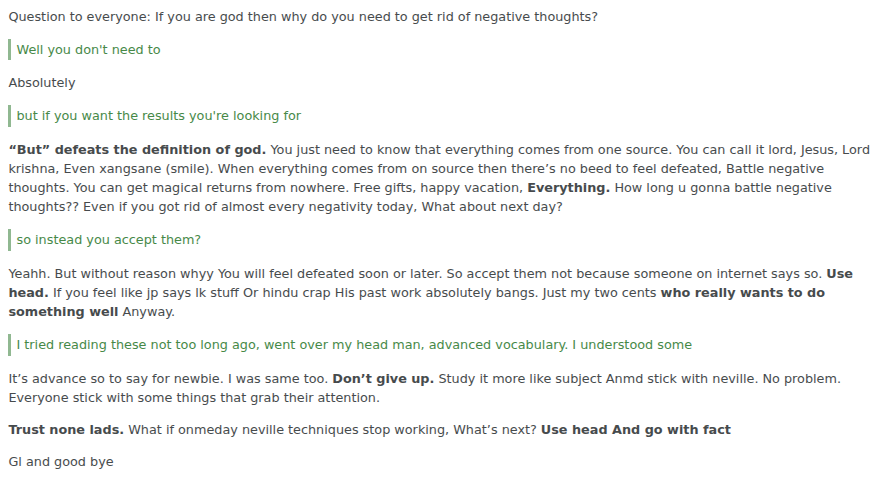The image size is (885, 478).
Task: Click the one-word reply "Absolutely"
Action: (42, 83)
